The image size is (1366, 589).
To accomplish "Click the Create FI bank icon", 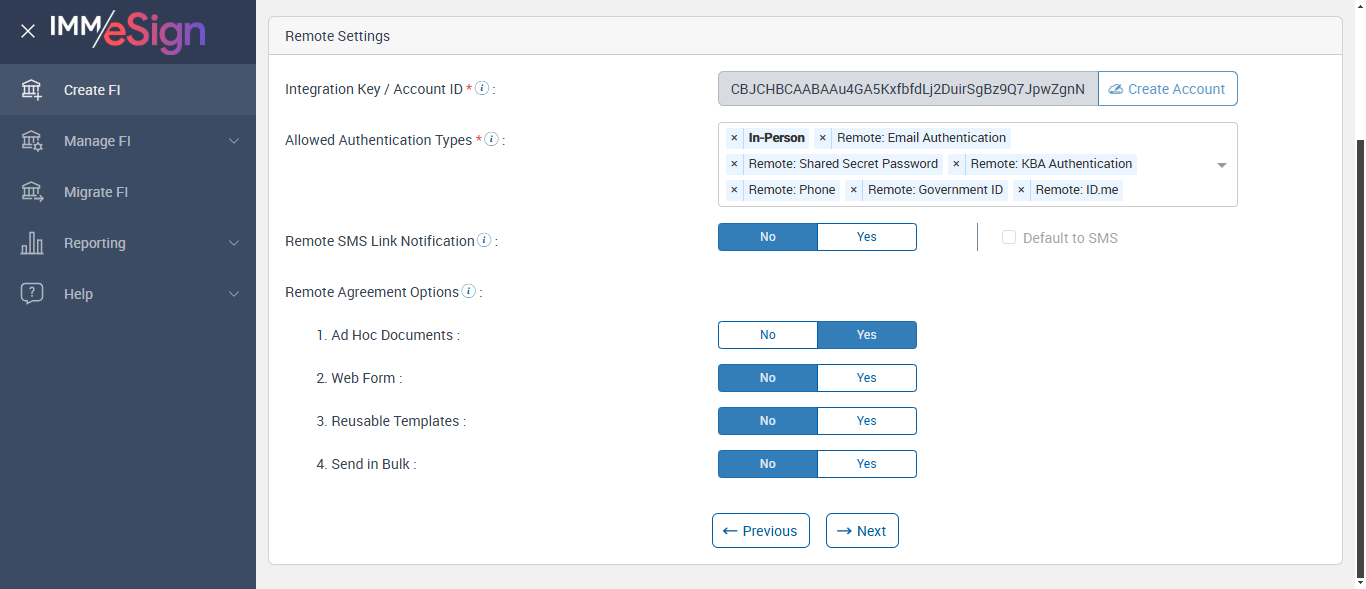I will (32, 90).
